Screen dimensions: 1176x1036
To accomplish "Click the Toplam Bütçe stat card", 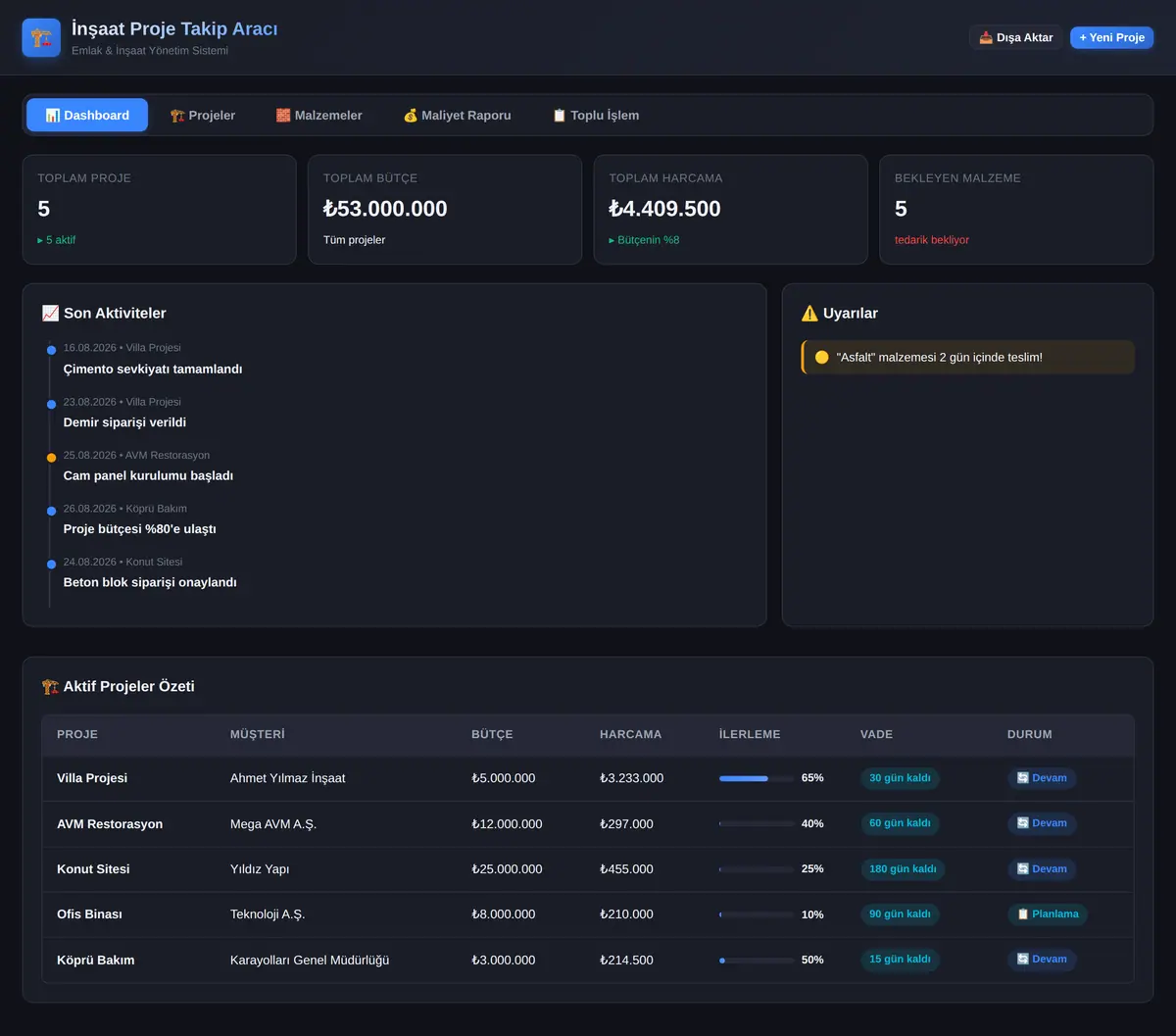I will tap(445, 210).
